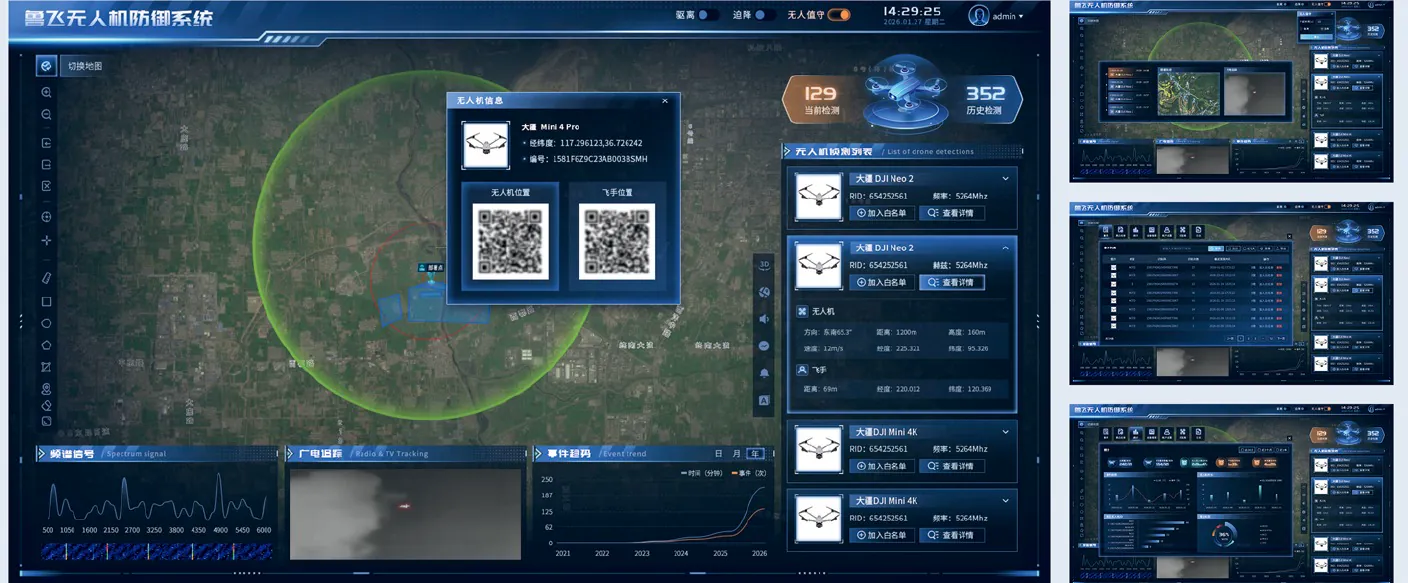Click the 无人机位置 QR code
This screenshot has width=1408, height=583.
click(x=510, y=241)
